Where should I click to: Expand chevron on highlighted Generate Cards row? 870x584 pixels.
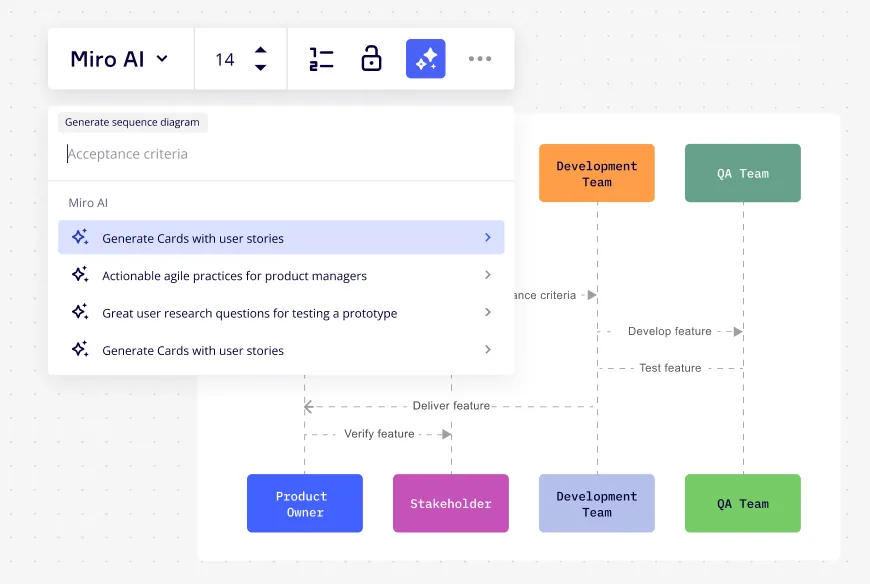[488, 237]
